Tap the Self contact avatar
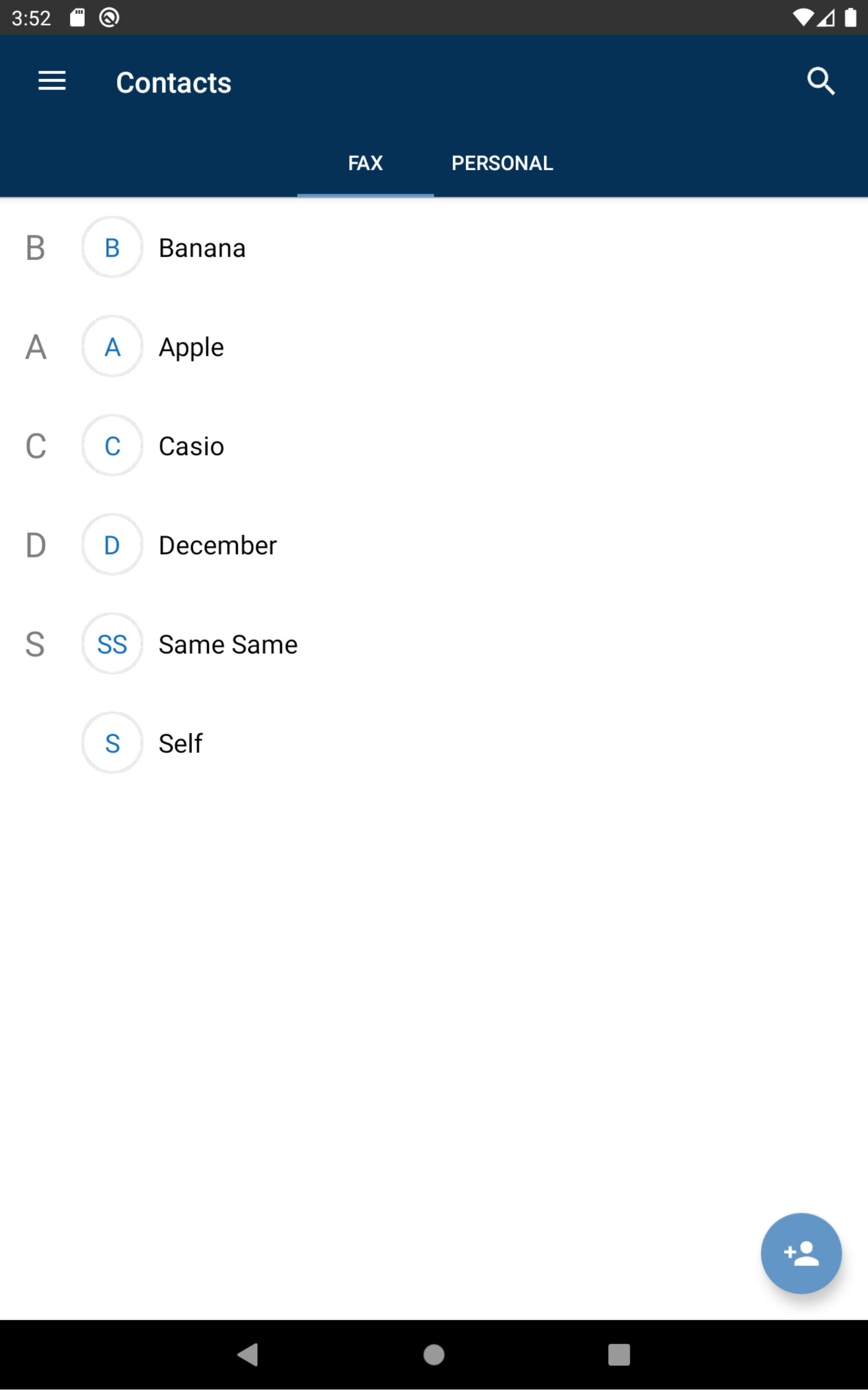The image size is (868, 1390). point(112,743)
